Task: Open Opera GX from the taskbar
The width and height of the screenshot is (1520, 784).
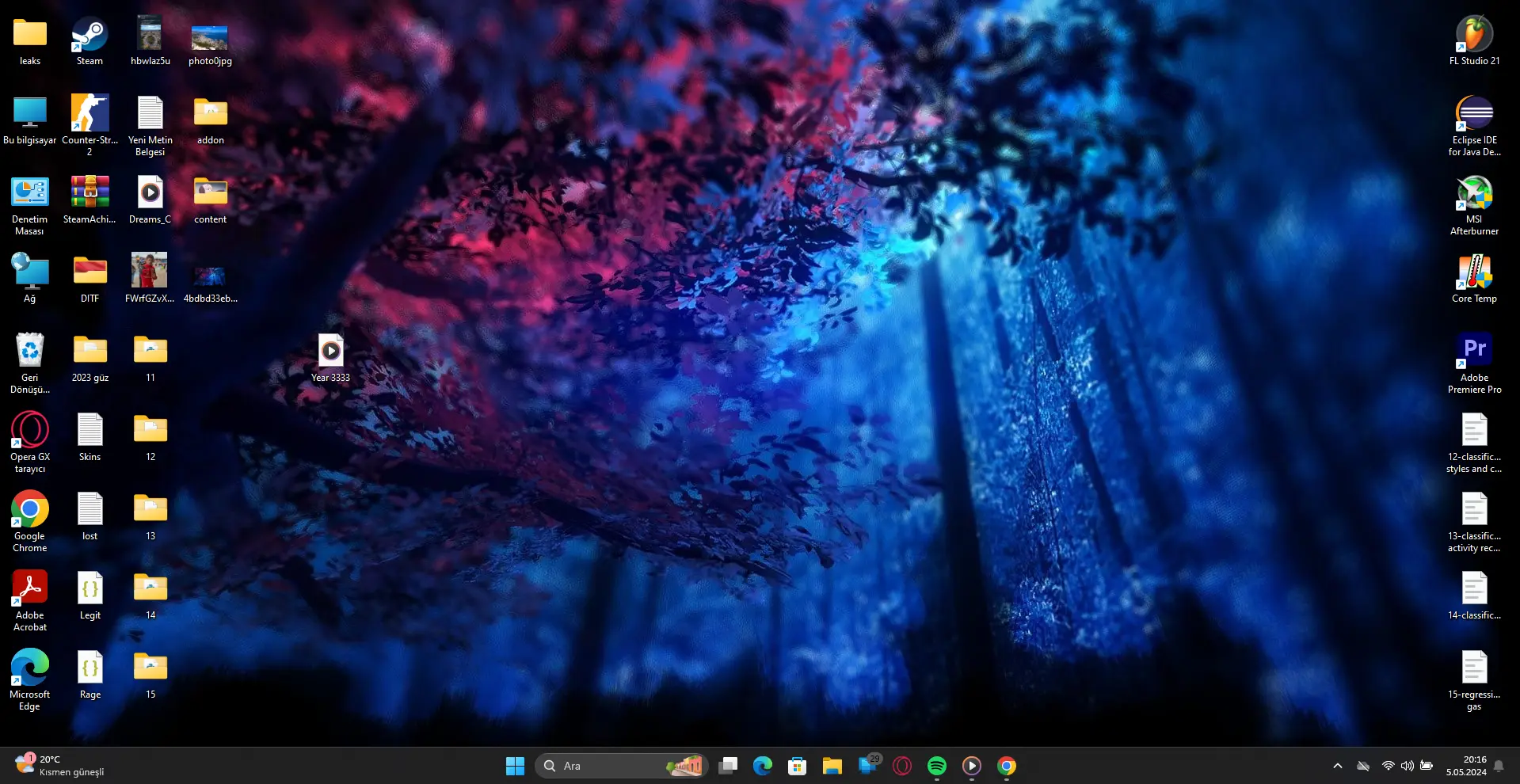Action: pos(902,766)
